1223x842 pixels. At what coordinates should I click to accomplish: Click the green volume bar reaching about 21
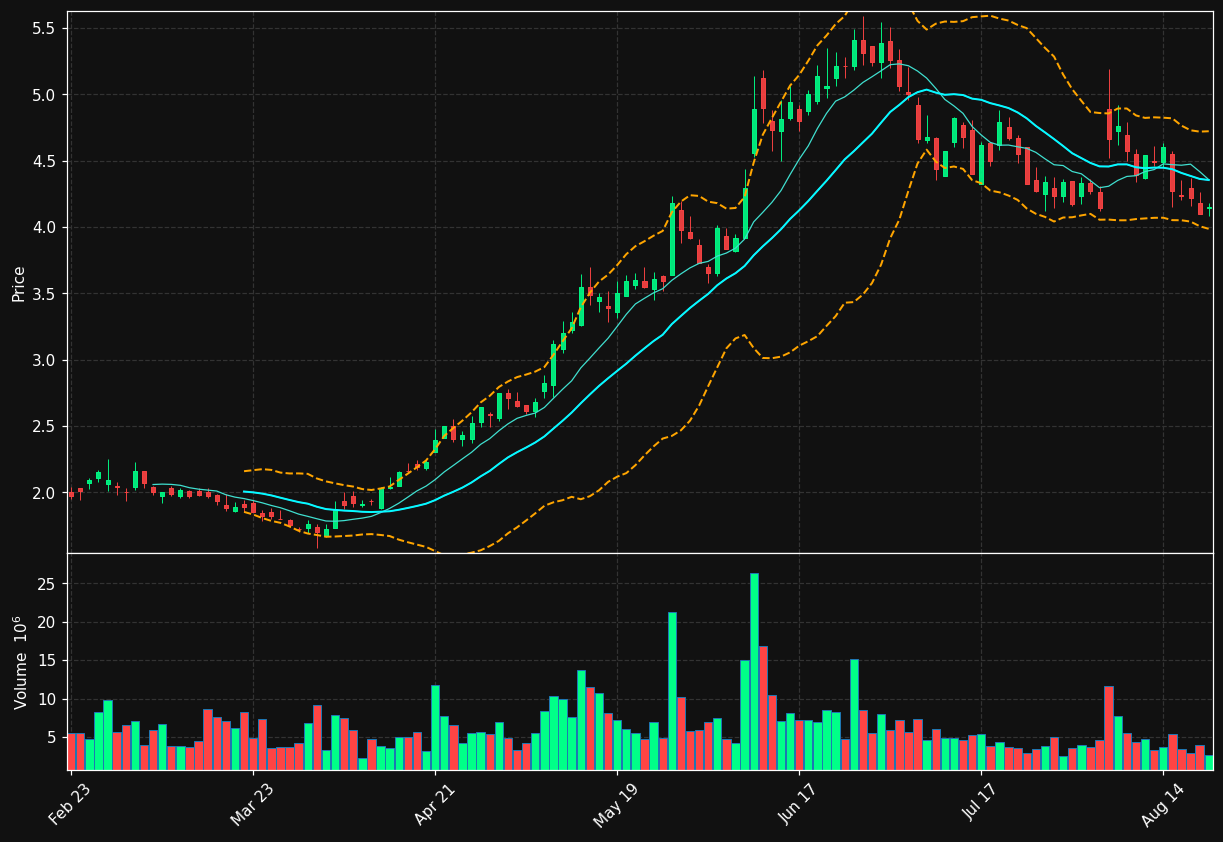click(x=672, y=691)
